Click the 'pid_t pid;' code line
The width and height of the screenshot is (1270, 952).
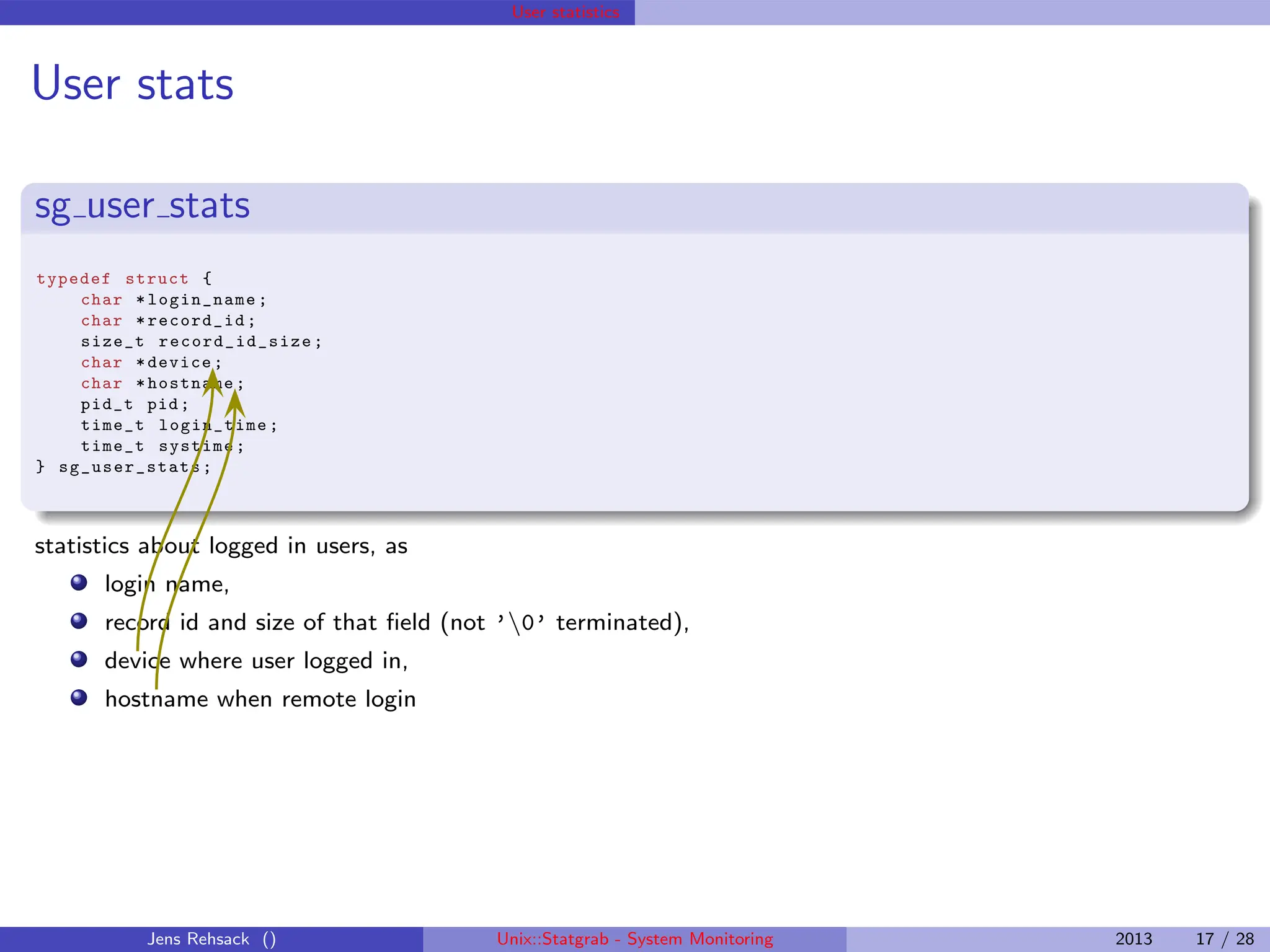coord(135,405)
